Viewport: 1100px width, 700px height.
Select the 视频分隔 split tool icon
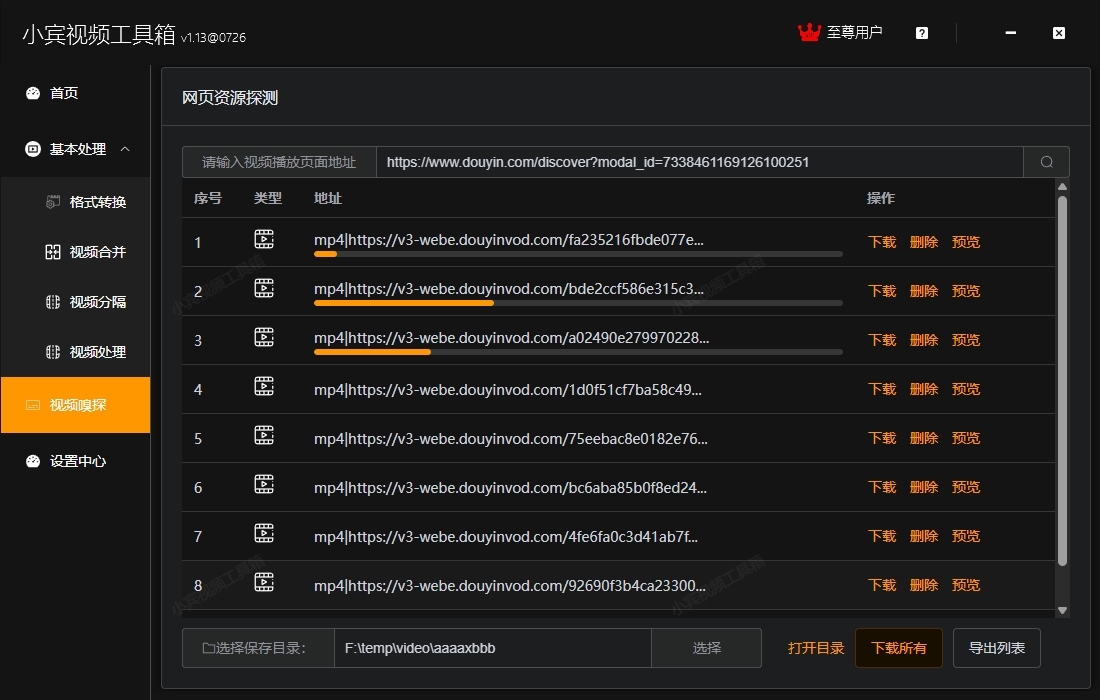51,302
